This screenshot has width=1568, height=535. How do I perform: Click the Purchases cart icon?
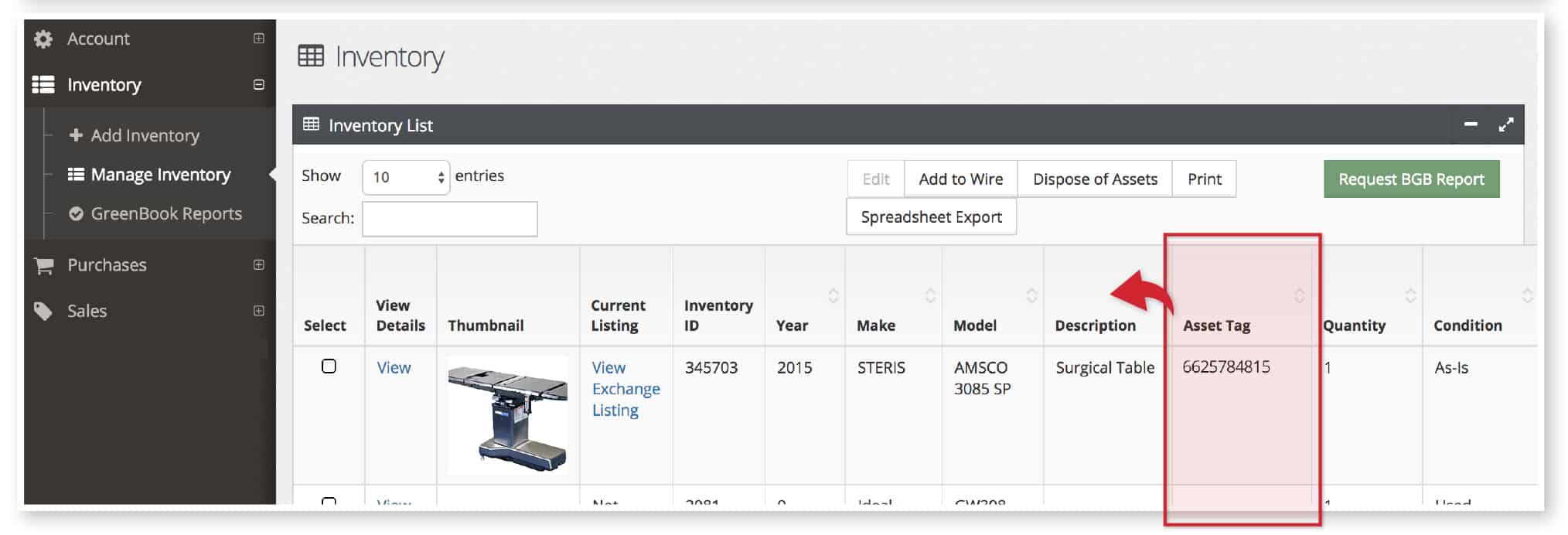[x=44, y=265]
